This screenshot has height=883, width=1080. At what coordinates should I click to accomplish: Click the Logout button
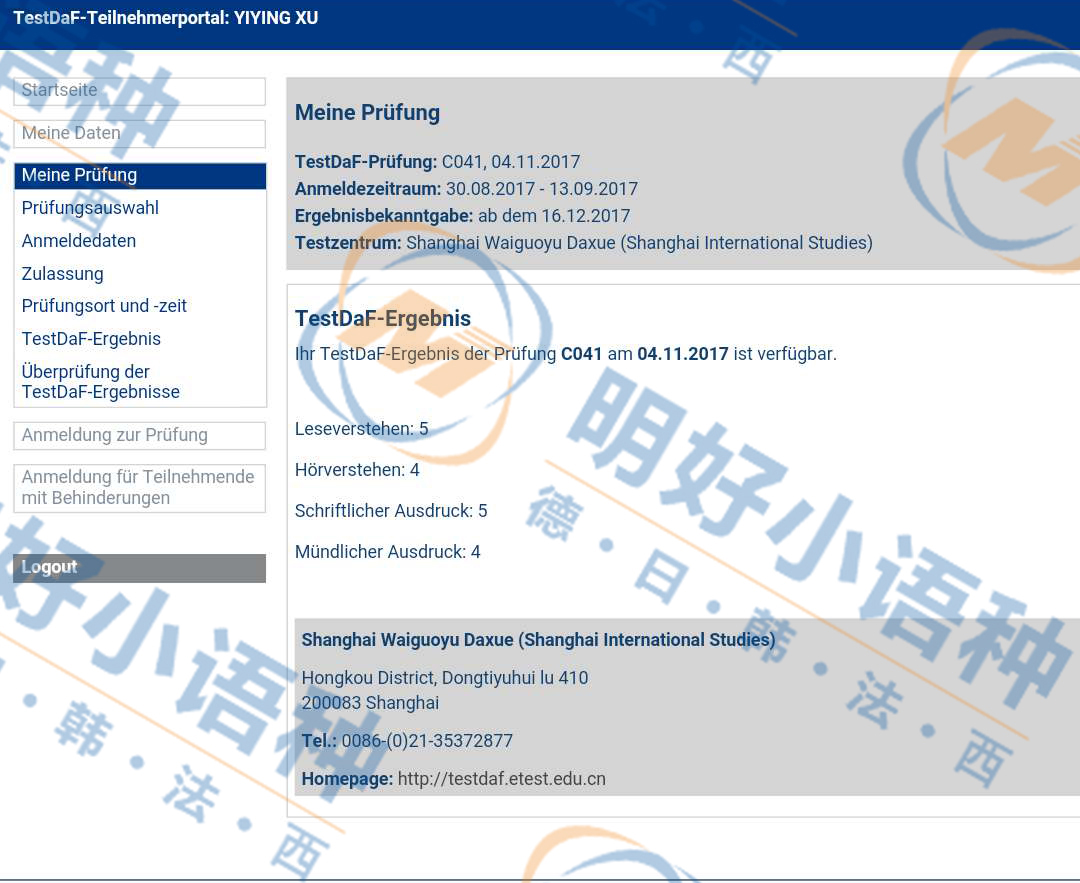click(x=139, y=568)
